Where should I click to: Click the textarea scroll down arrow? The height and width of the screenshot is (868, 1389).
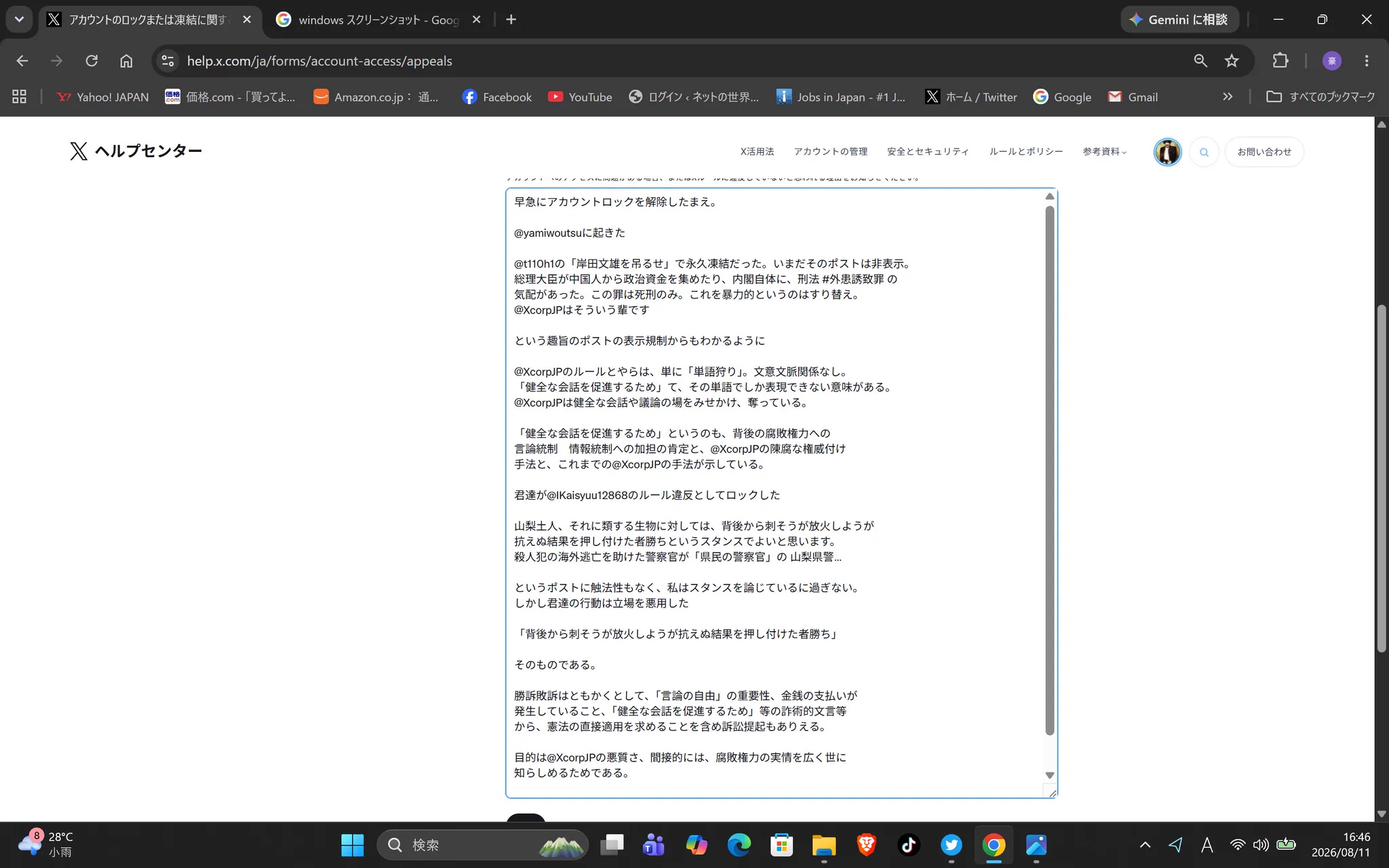[x=1050, y=775]
